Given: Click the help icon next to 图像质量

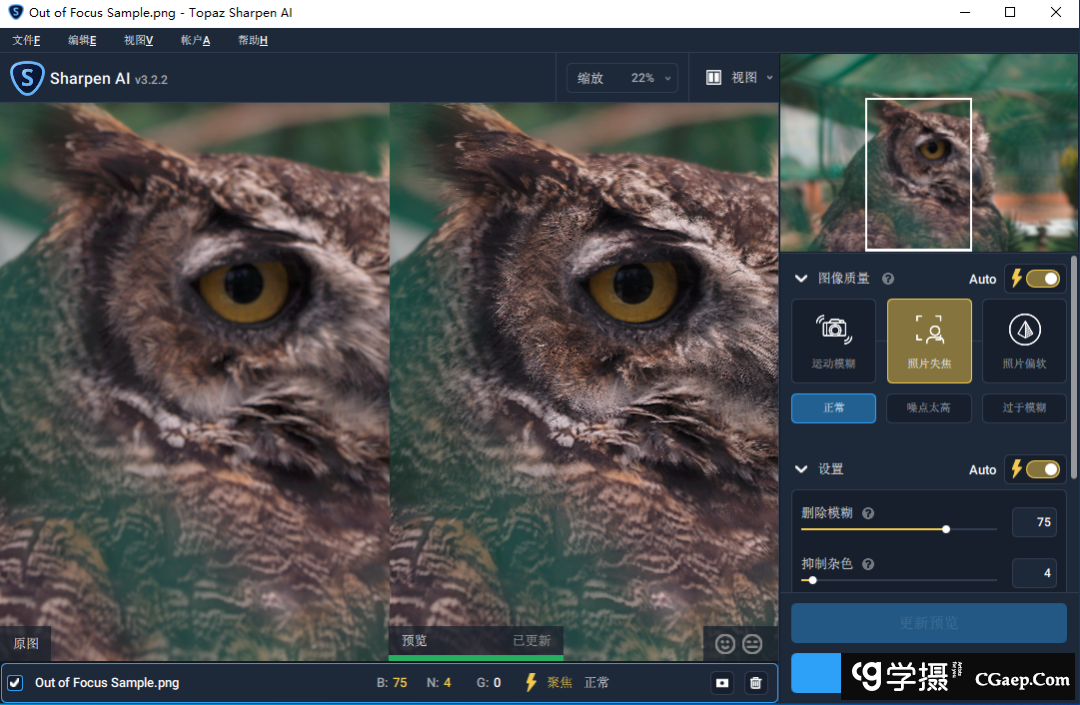Looking at the screenshot, I should (888, 279).
